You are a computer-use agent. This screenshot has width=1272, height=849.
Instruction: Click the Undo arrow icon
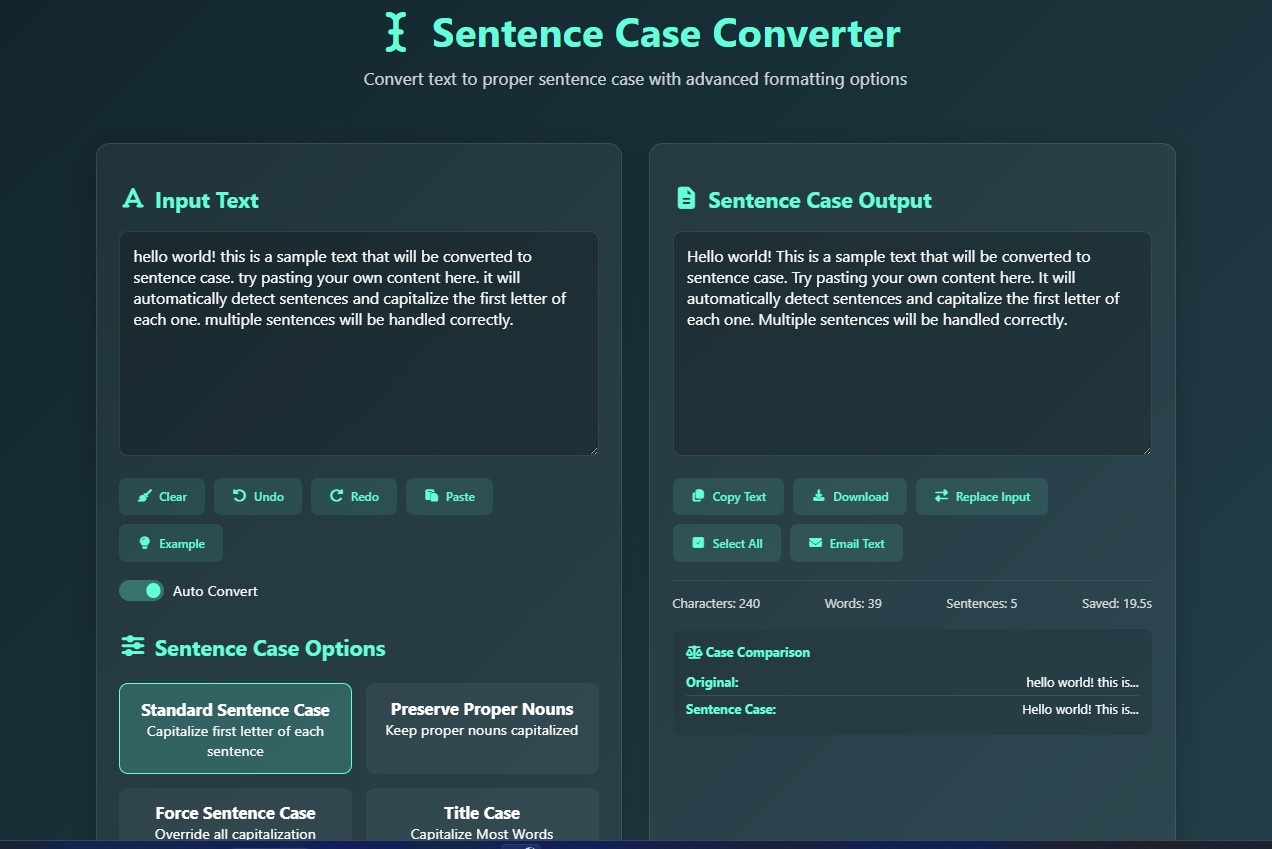click(x=239, y=495)
